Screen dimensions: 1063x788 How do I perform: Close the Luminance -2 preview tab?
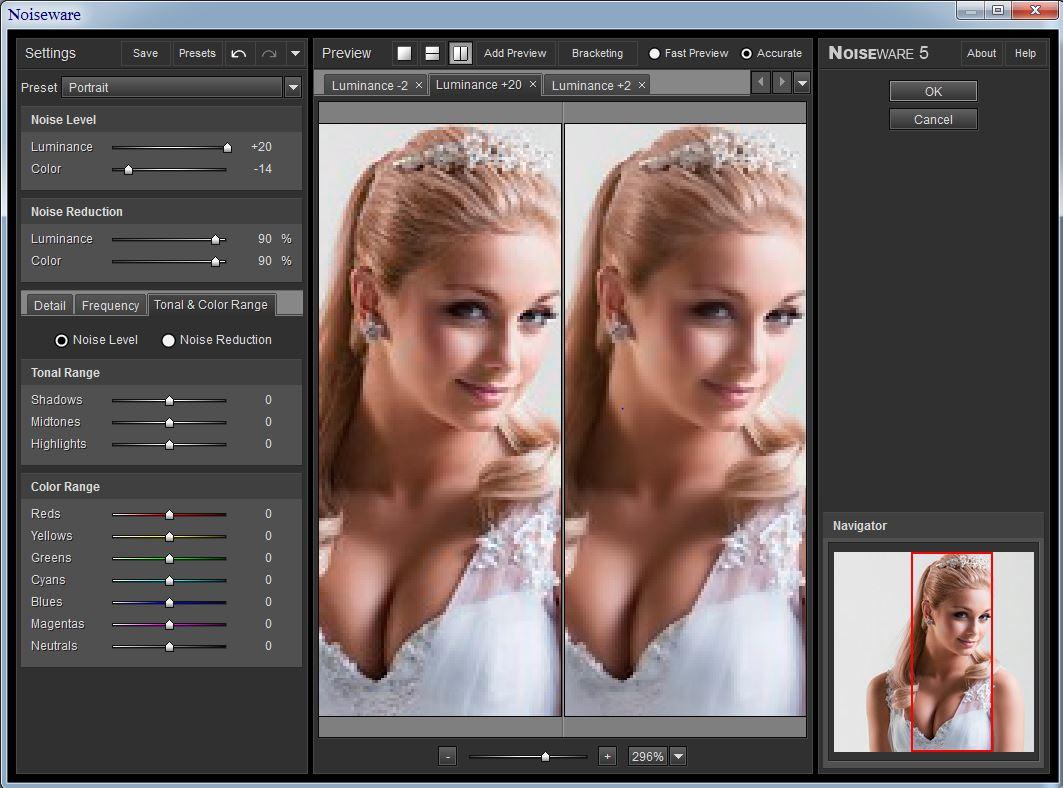tap(419, 85)
